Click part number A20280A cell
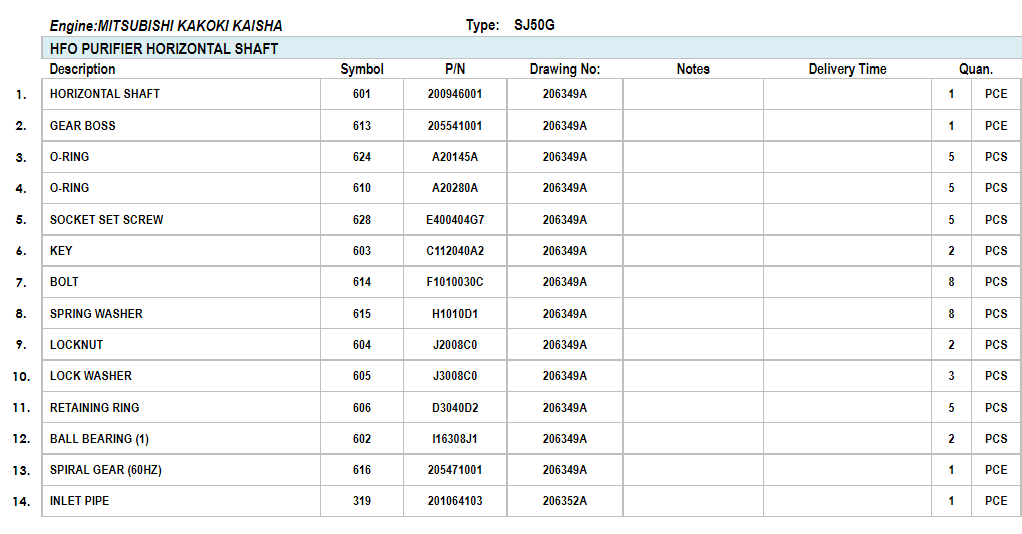The width and height of the screenshot is (1022, 534). tap(455, 188)
